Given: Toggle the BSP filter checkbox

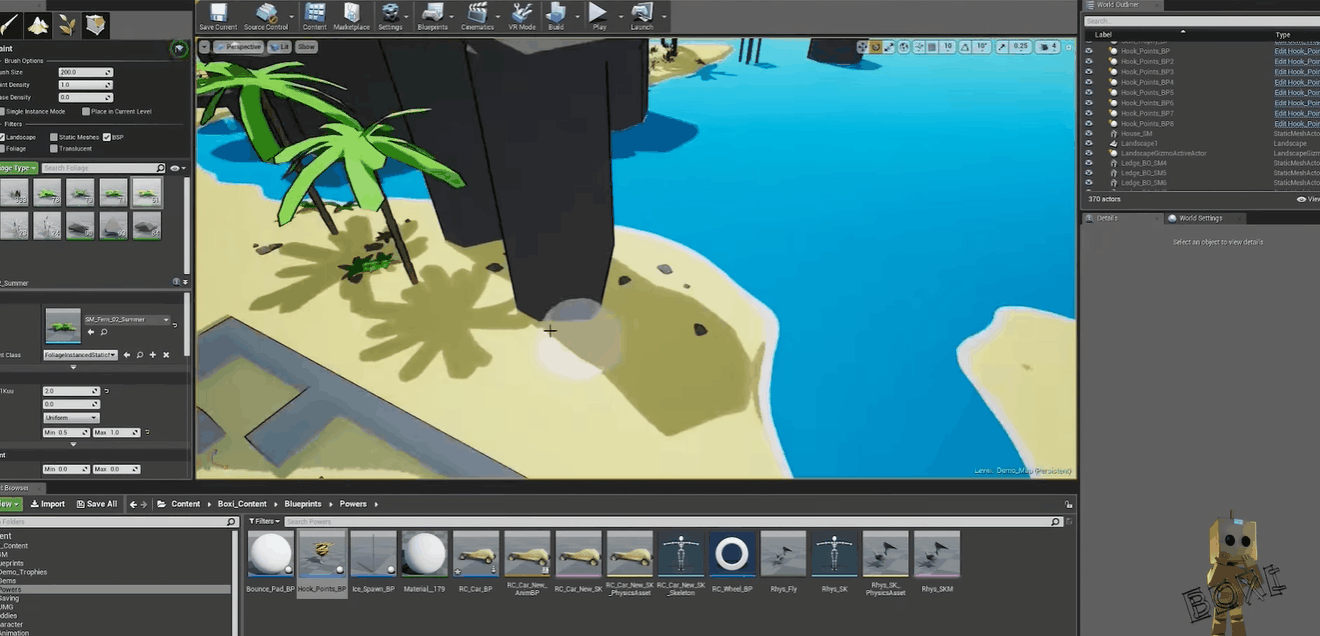Looking at the screenshot, I should tap(107, 137).
